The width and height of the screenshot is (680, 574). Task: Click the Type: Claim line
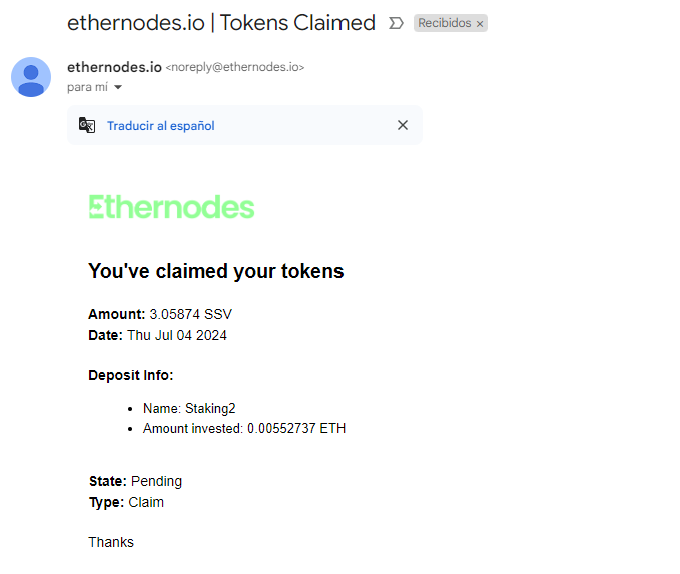click(126, 502)
